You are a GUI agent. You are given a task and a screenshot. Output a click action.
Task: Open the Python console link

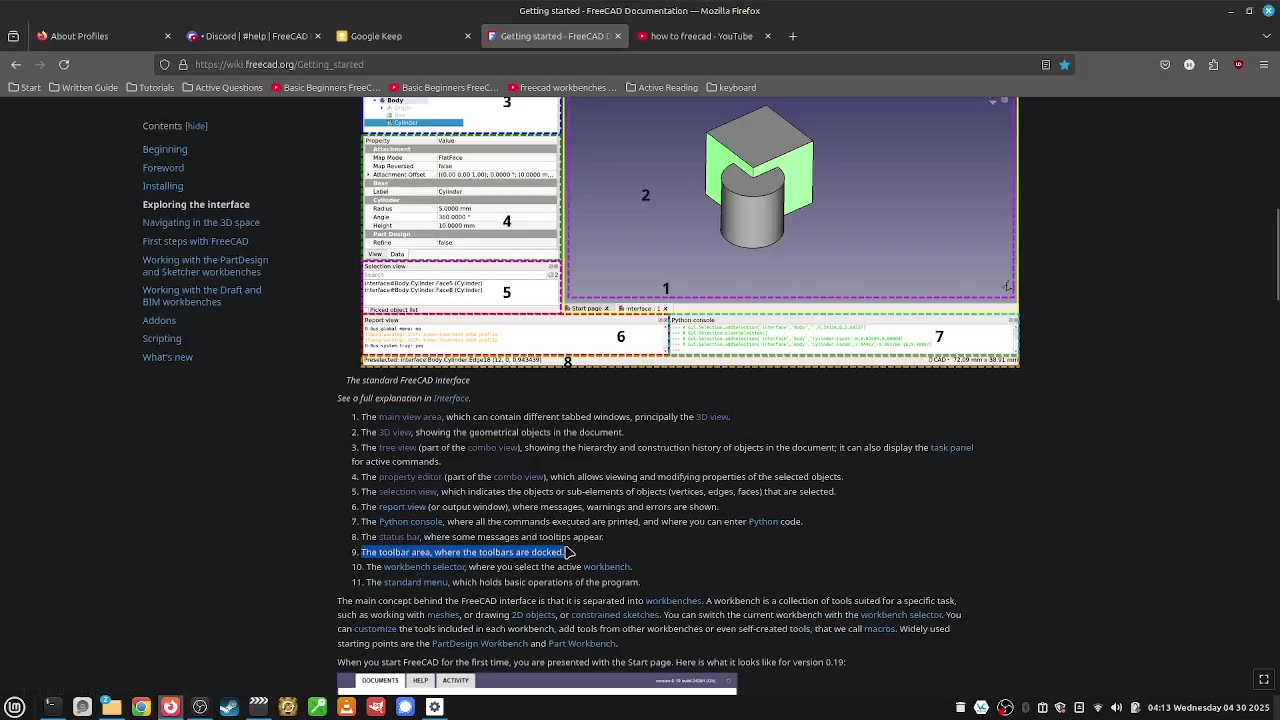[x=410, y=522]
